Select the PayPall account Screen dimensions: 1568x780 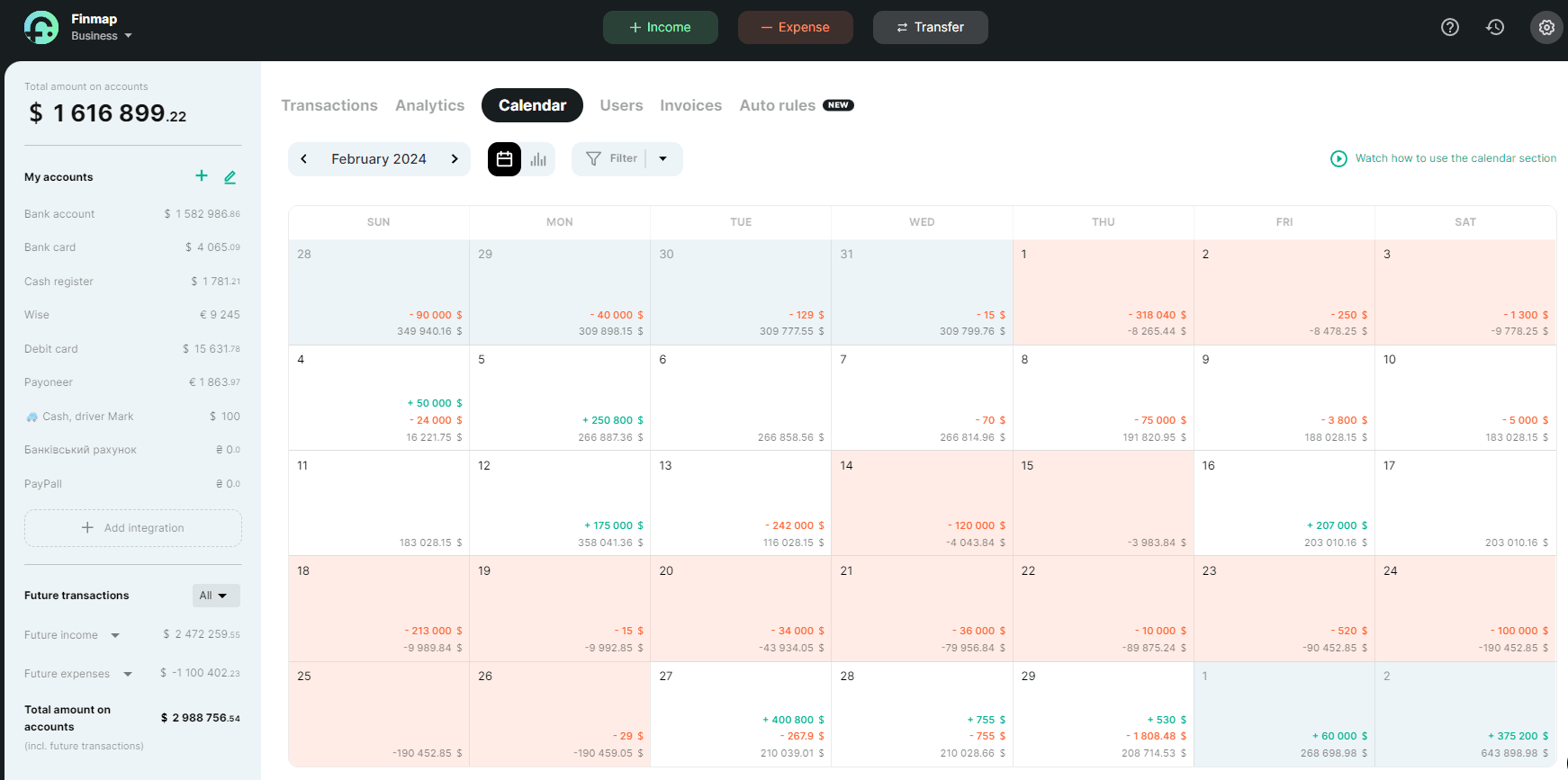pyautogui.click(x=132, y=484)
